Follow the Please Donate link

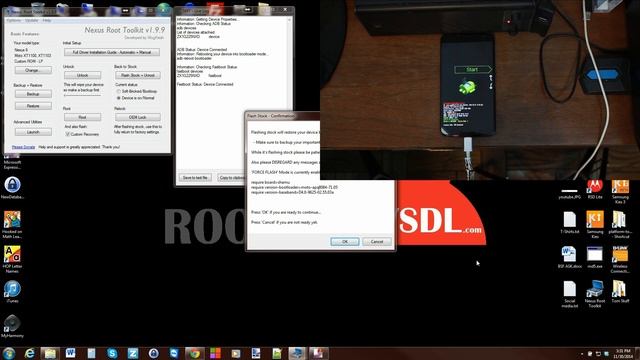(23, 147)
